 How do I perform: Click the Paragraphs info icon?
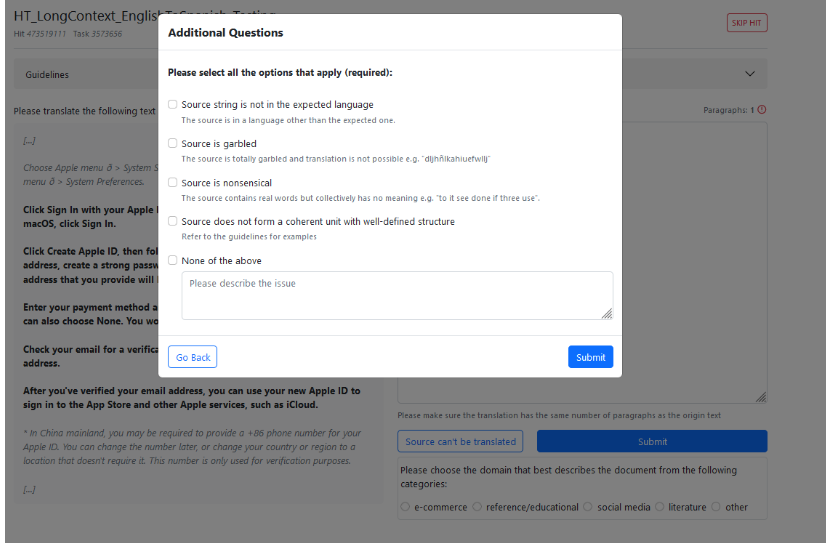[x=762, y=110]
